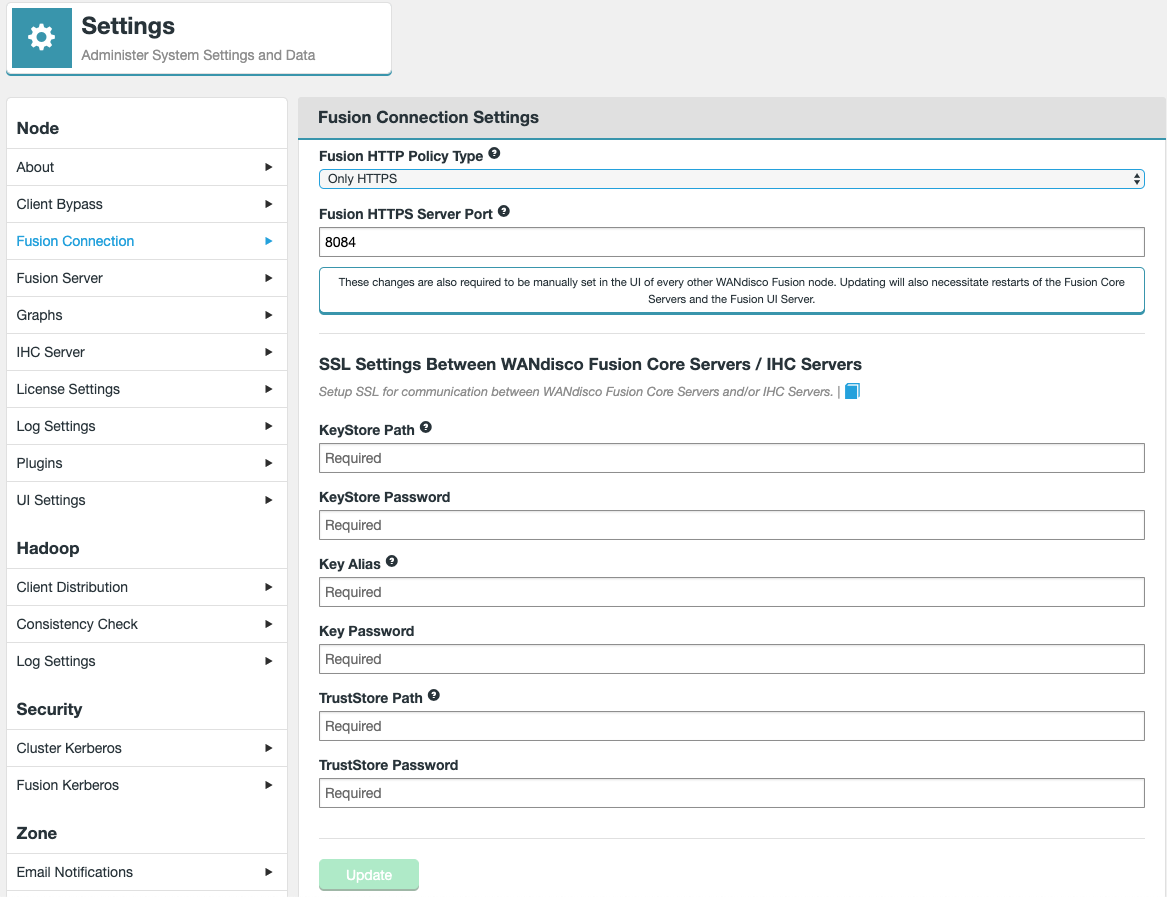Click the Fusion HTTPS Server Port input showing 8084
1167x897 pixels.
[731, 241]
